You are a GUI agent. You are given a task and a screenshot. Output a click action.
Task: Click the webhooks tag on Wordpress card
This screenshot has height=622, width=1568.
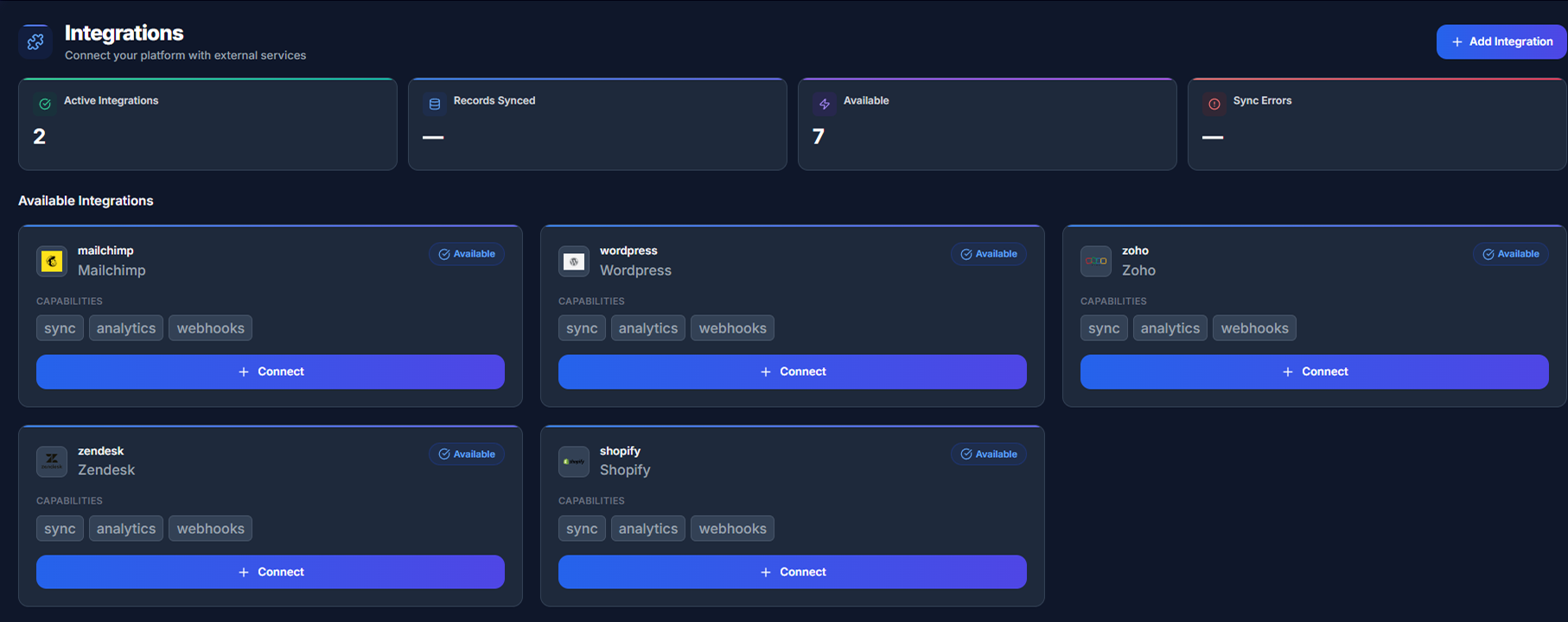(733, 328)
